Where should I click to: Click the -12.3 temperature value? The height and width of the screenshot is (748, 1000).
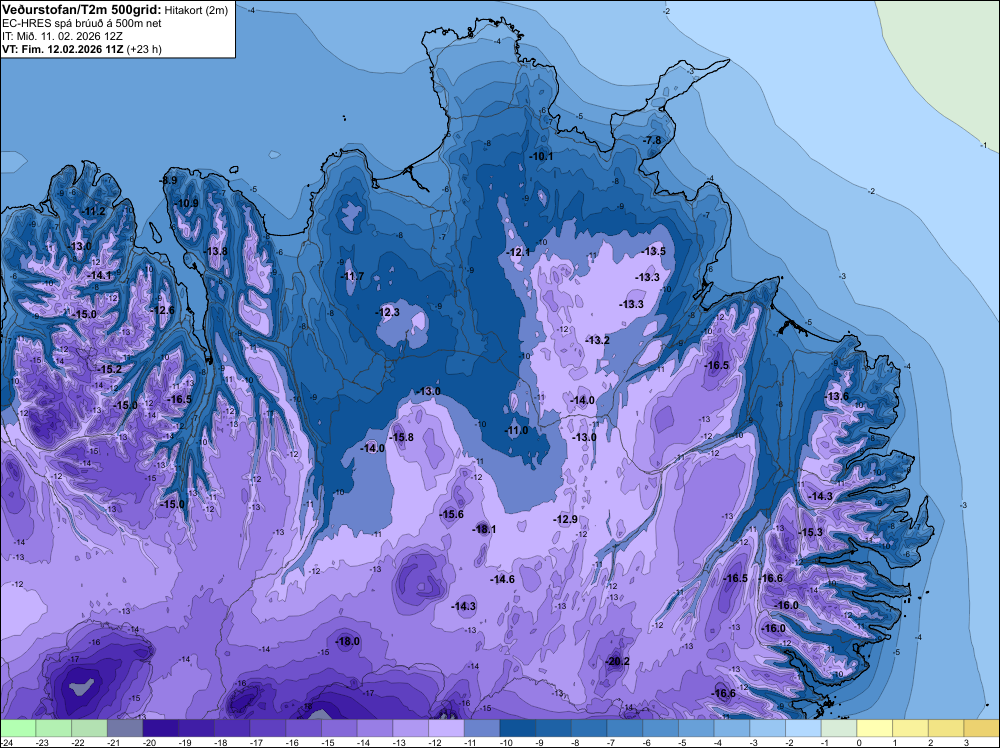click(x=387, y=312)
